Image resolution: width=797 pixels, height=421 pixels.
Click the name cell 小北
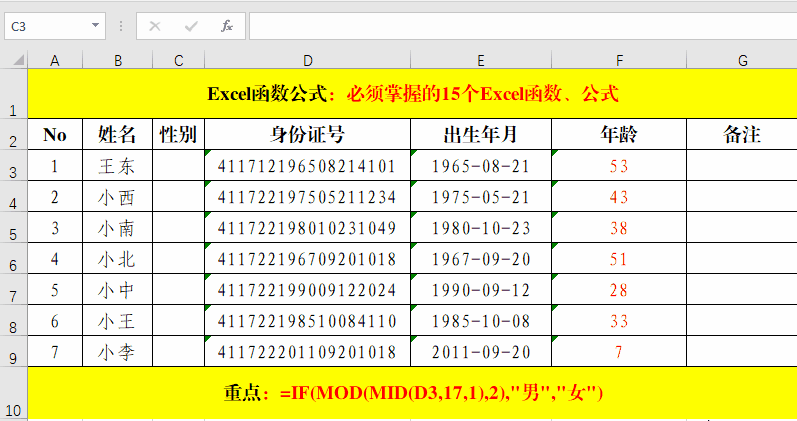coord(117,258)
